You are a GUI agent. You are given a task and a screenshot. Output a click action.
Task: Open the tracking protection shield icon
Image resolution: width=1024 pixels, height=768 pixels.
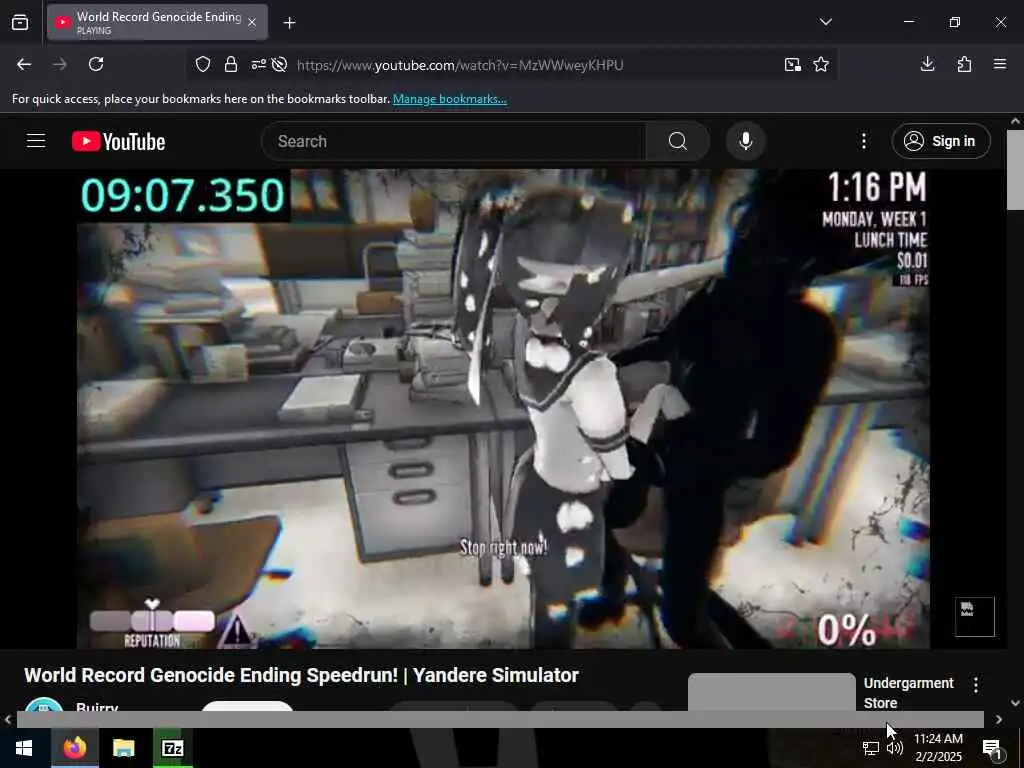(203, 65)
